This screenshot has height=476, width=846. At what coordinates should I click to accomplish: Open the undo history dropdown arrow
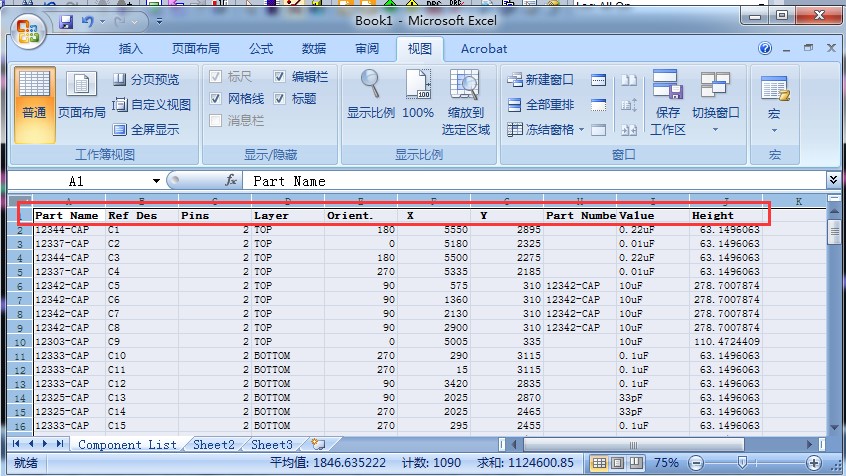[x=103, y=22]
